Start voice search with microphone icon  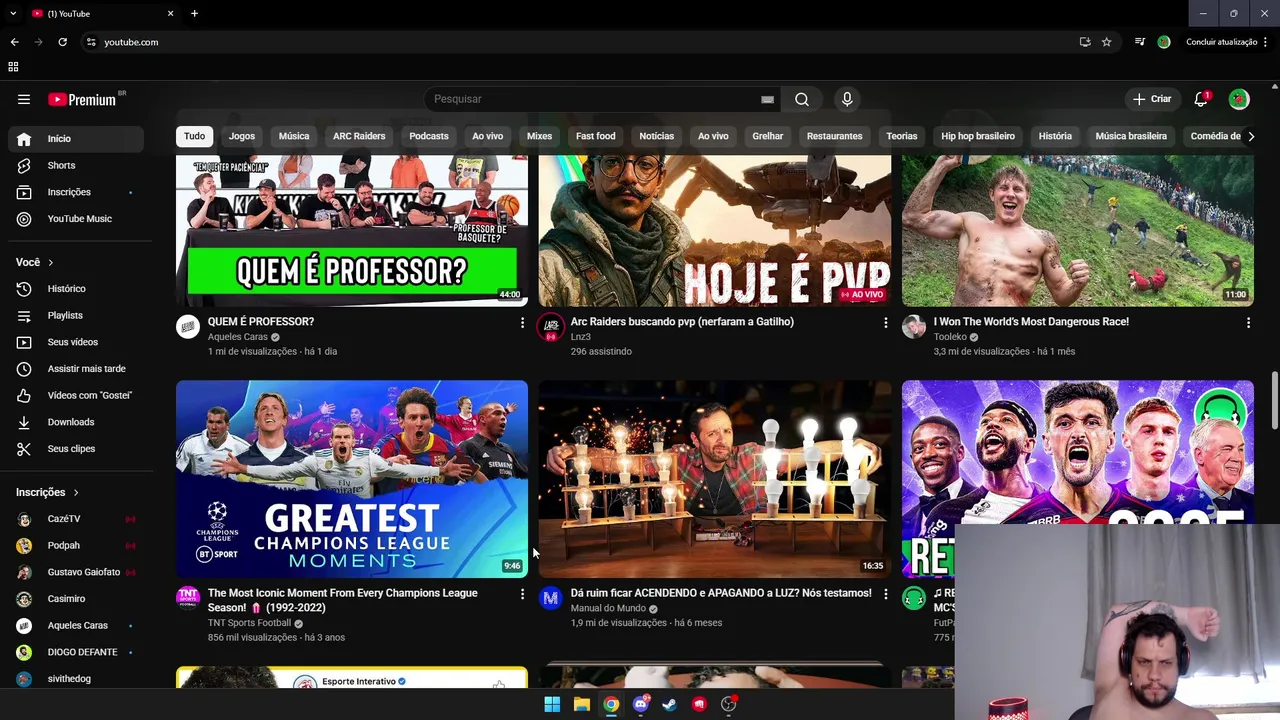click(x=847, y=99)
